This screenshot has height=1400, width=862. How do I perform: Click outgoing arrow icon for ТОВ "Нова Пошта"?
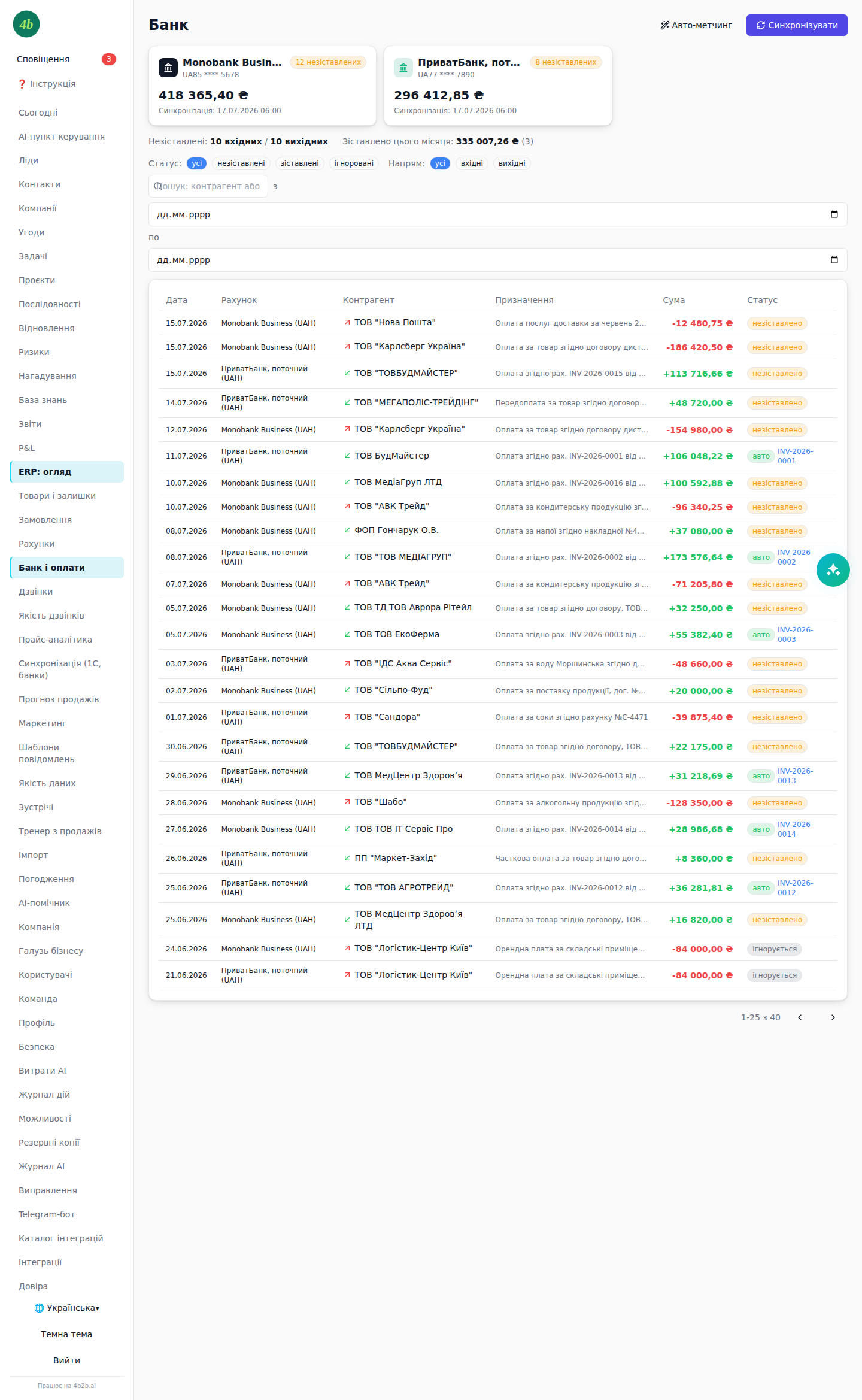pos(347,322)
